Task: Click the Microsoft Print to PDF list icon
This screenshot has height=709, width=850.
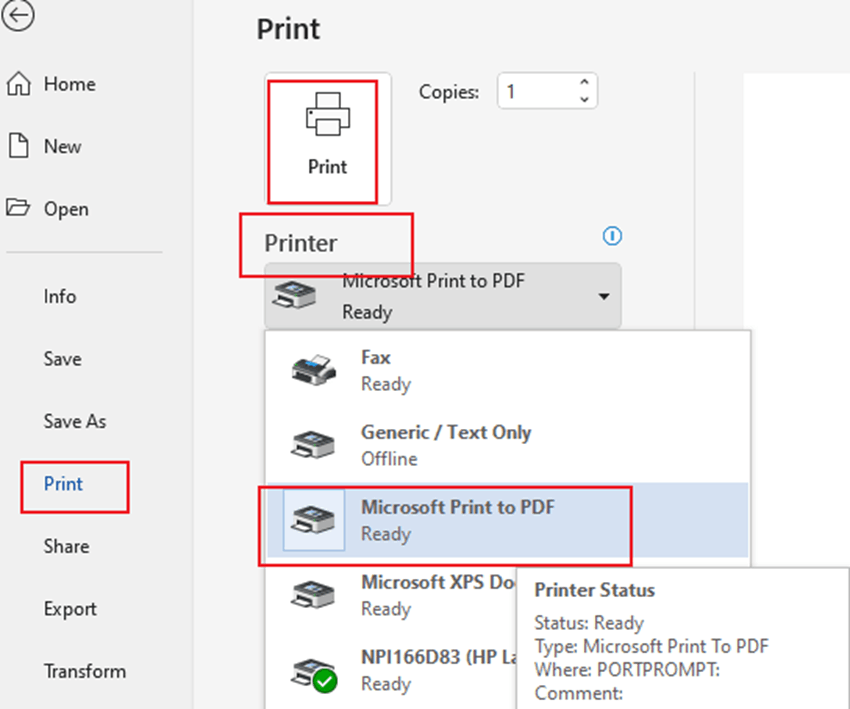Action: pyautogui.click(x=313, y=520)
